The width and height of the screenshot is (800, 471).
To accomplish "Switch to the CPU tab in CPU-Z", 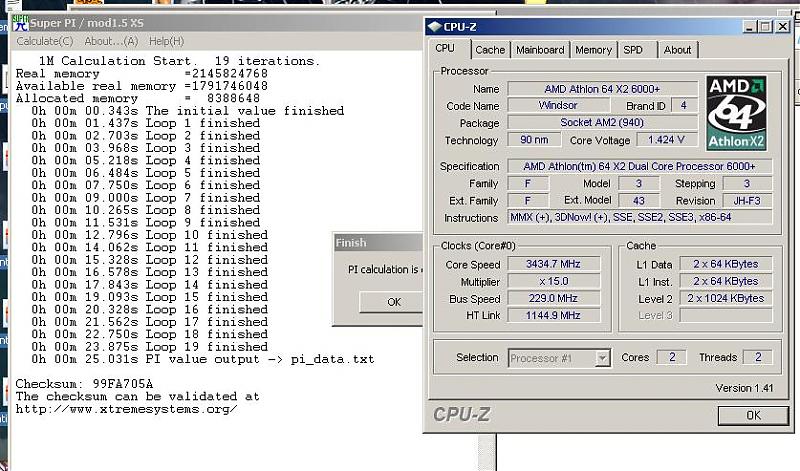I will (445, 48).
